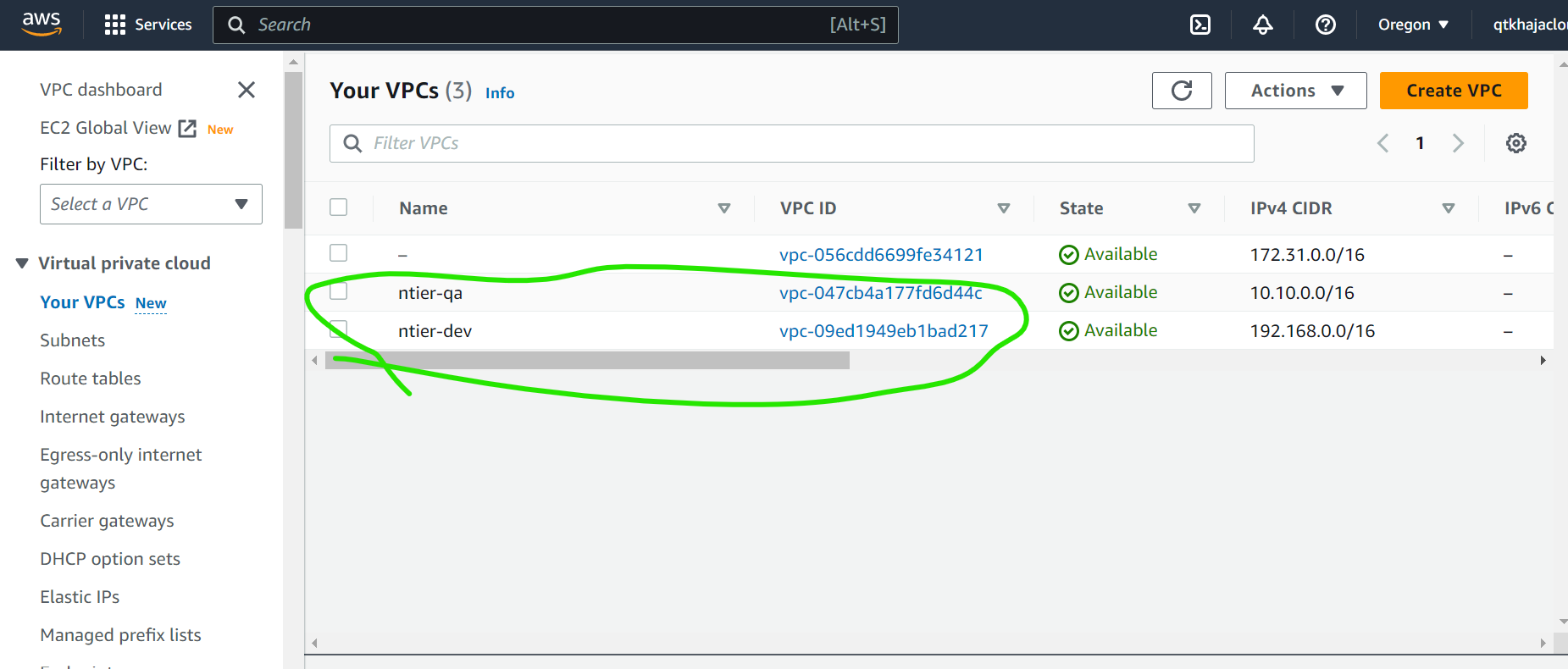Open the Oregon region selector

pos(1412,25)
